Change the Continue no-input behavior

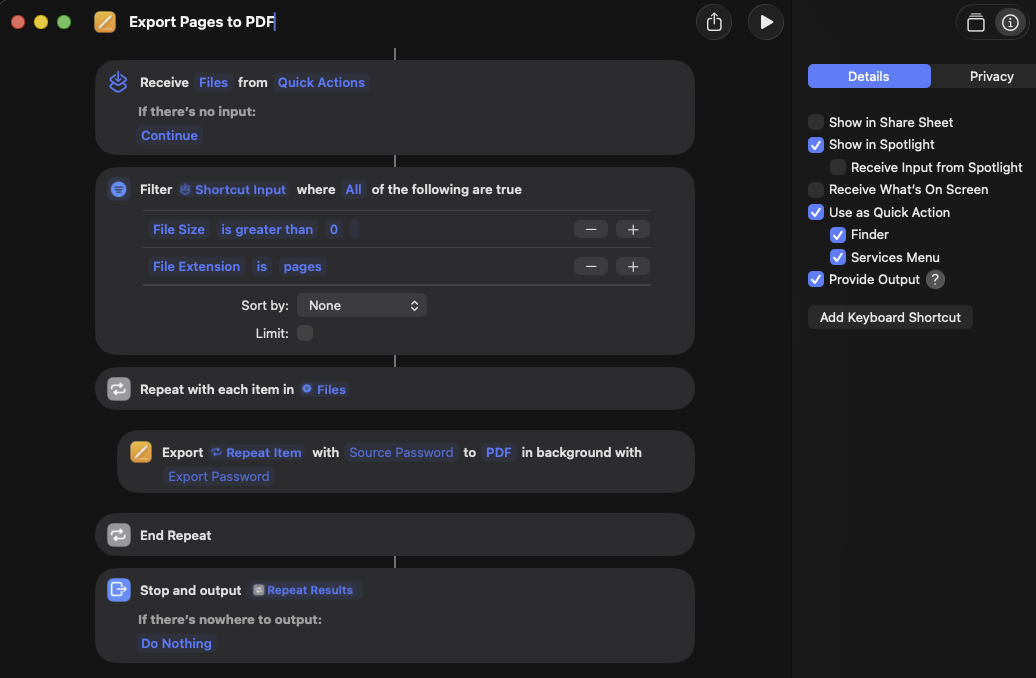point(169,135)
